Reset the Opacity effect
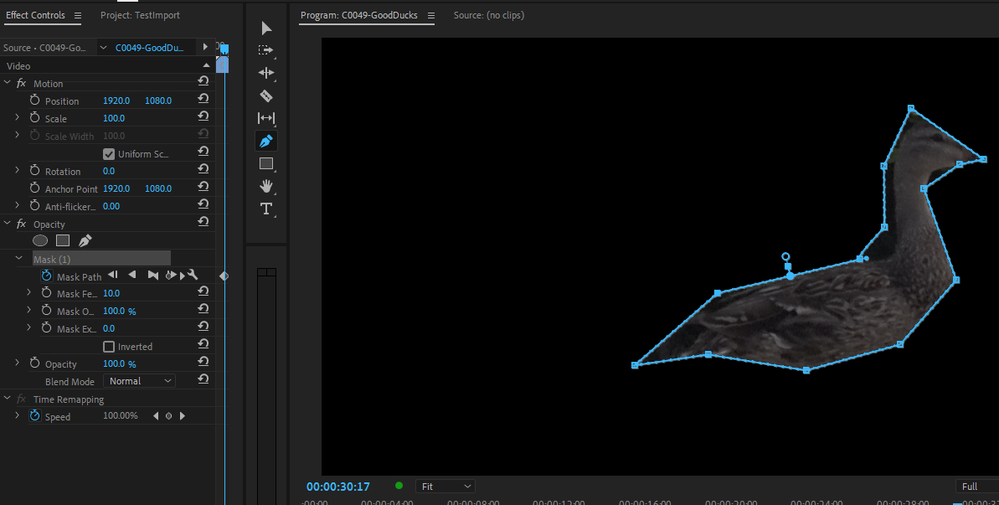The width and height of the screenshot is (999, 505). [x=203, y=222]
